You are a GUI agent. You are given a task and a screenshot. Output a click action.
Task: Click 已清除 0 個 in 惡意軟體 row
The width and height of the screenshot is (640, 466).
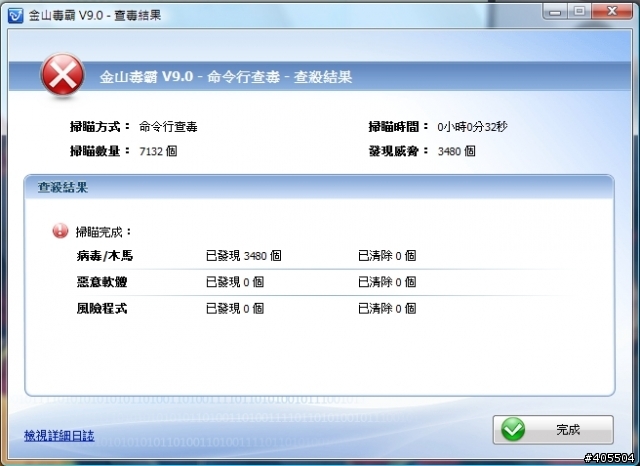tap(387, 282)
